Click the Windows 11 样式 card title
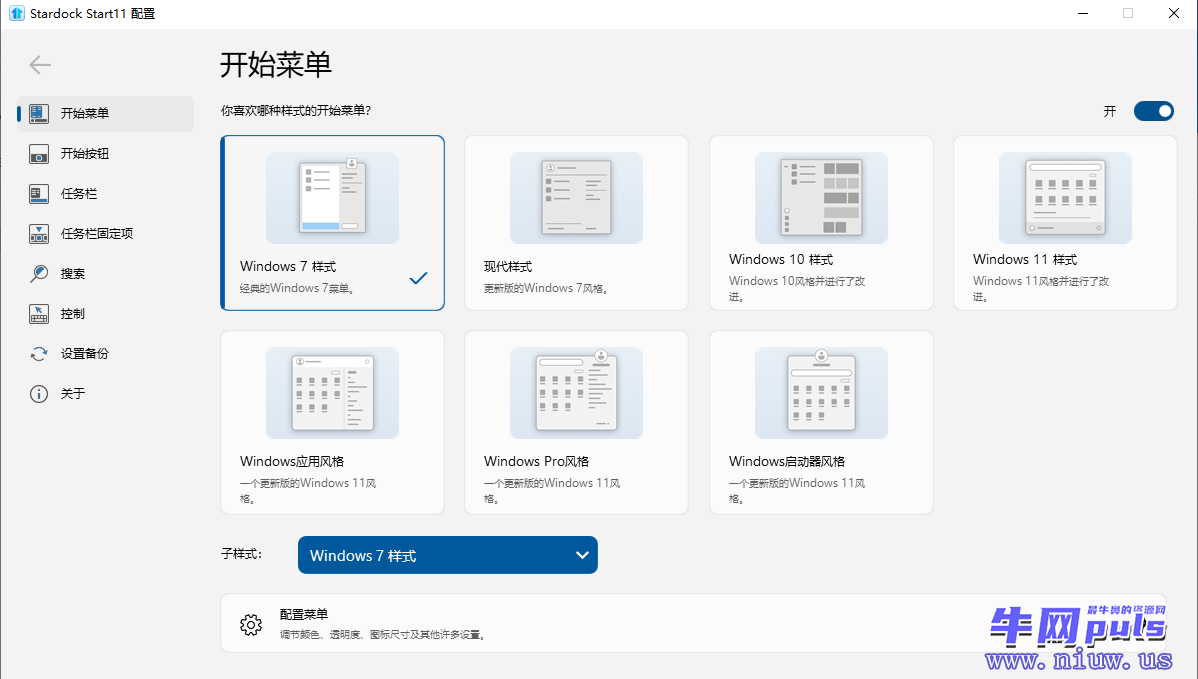This screenshot has height=679, width=1198. coord(1025,260)
